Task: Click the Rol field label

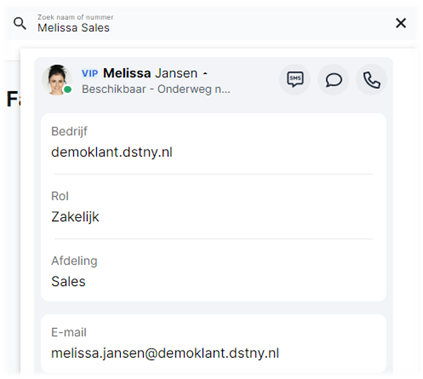Action: click(60, 196)
